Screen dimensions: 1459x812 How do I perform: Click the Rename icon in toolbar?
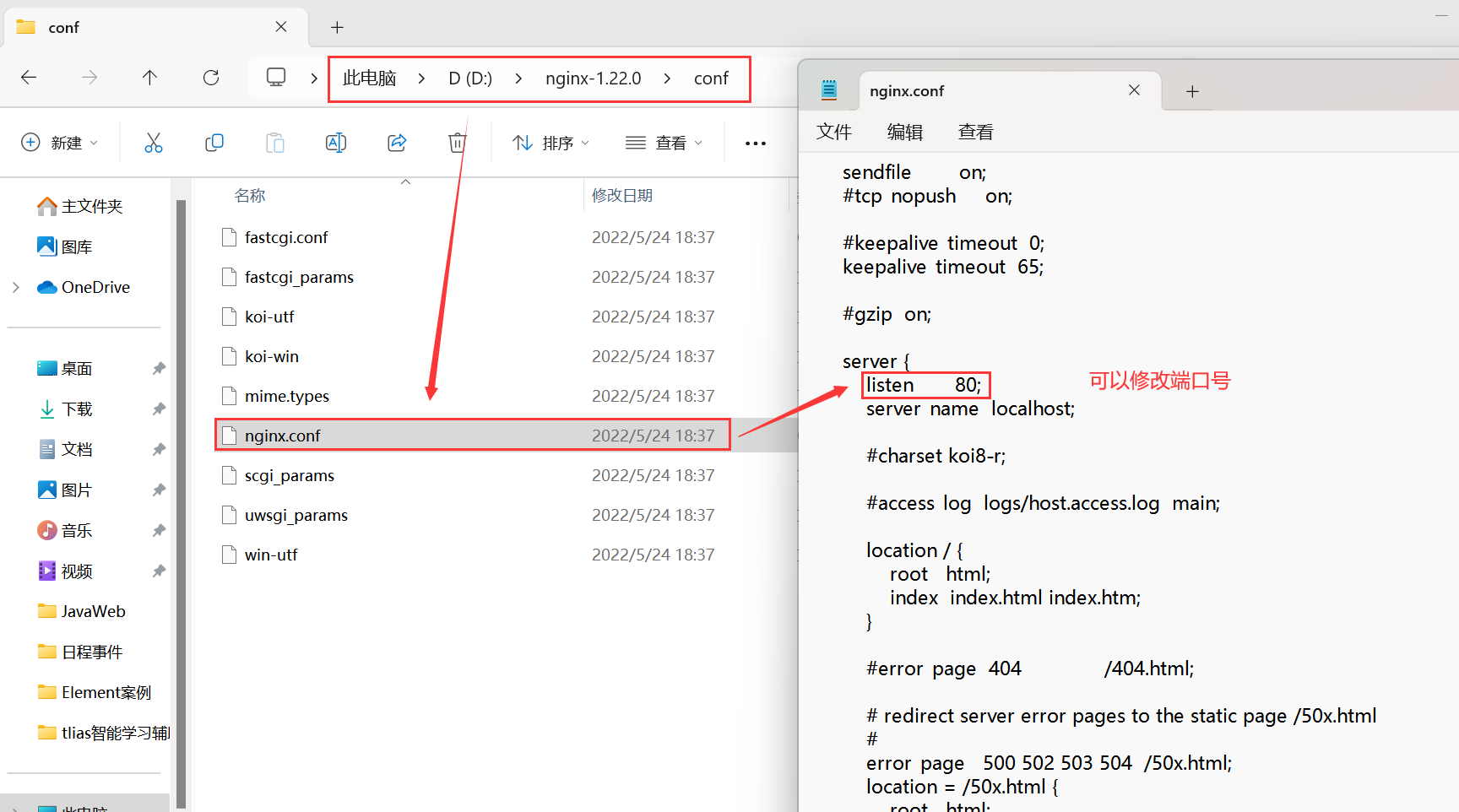click(336, 143)
